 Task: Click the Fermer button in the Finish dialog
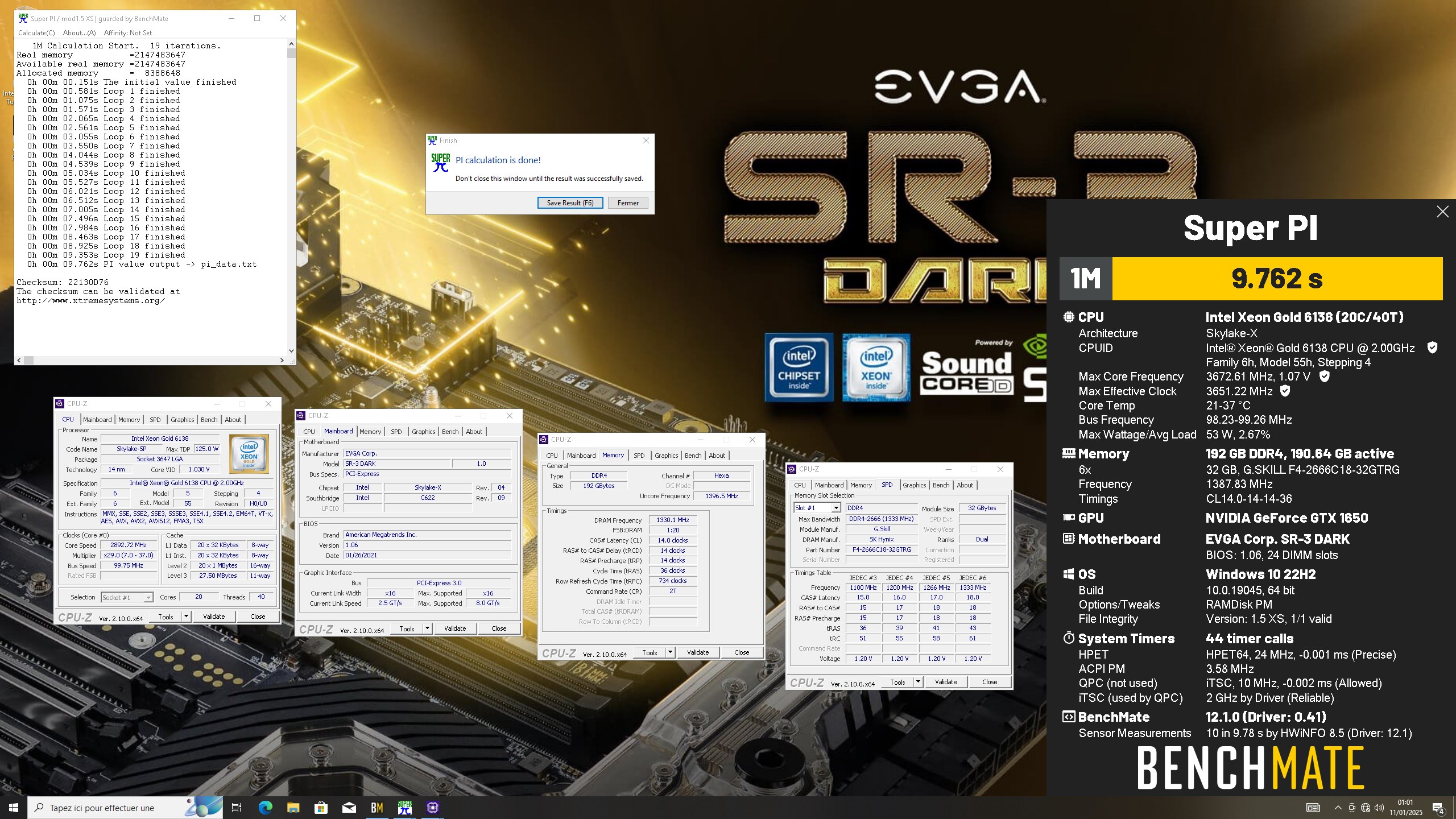pos(628,203)
